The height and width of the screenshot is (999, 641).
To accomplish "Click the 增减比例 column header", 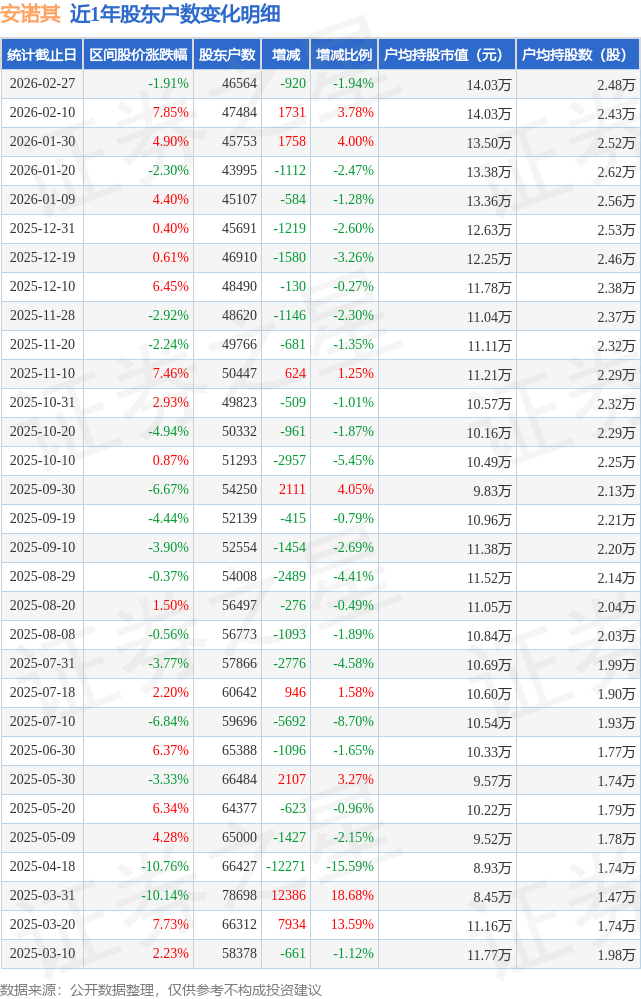I will click(344, 55).
